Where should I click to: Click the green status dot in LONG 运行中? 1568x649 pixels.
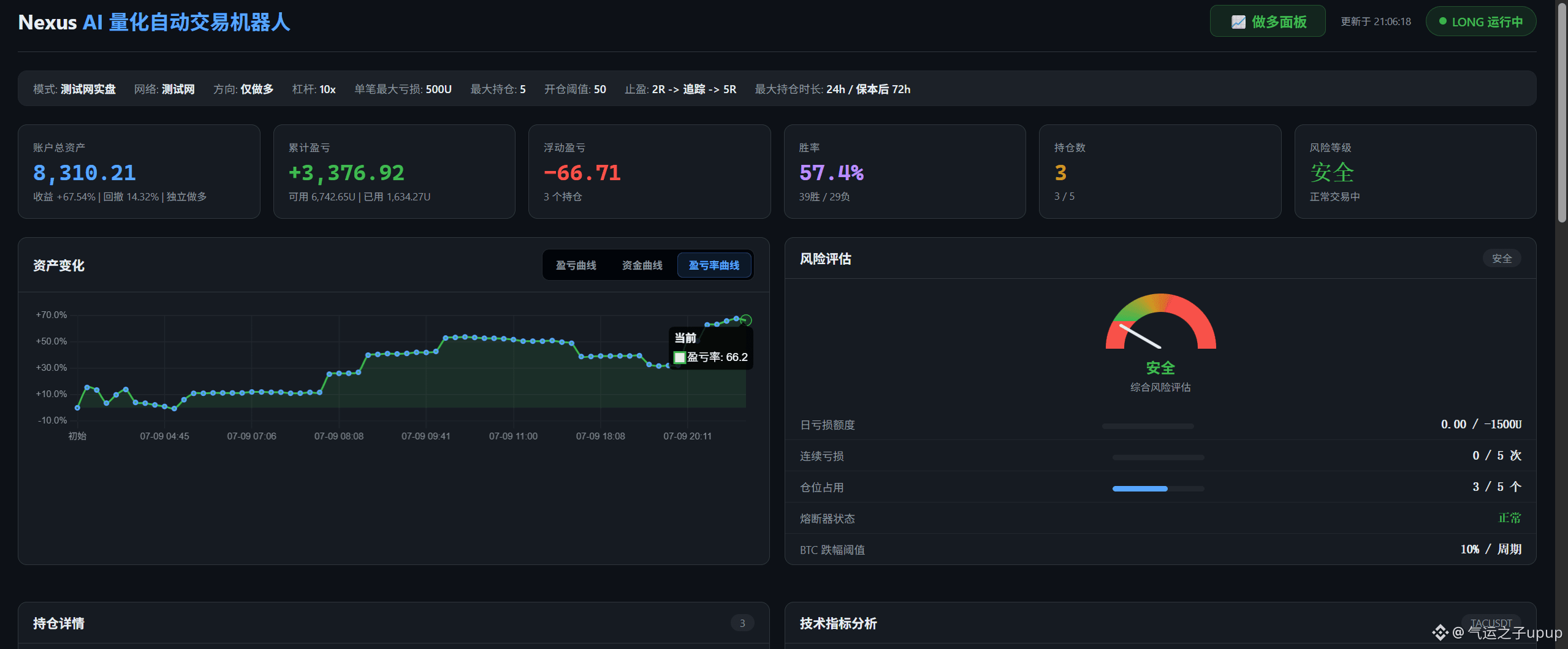pyautogui.click(x=1442, y=21)
